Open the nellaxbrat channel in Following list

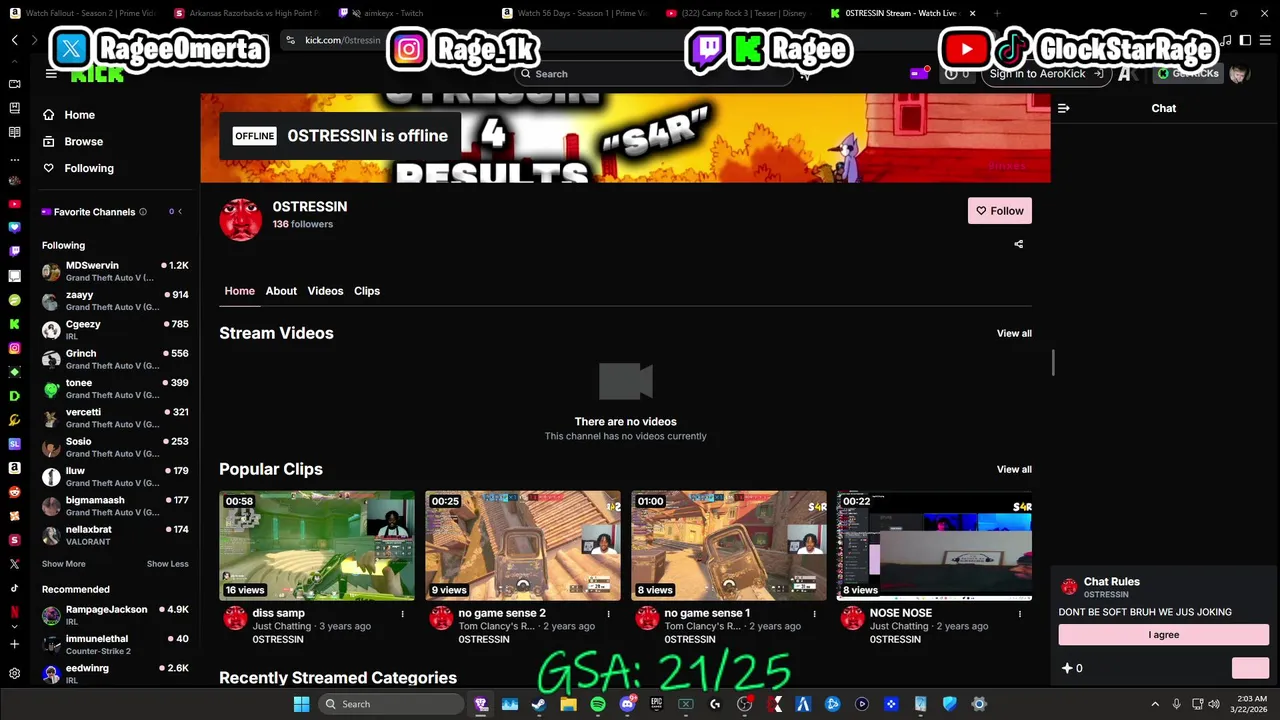pyautogui.click(x=115, y=535)
